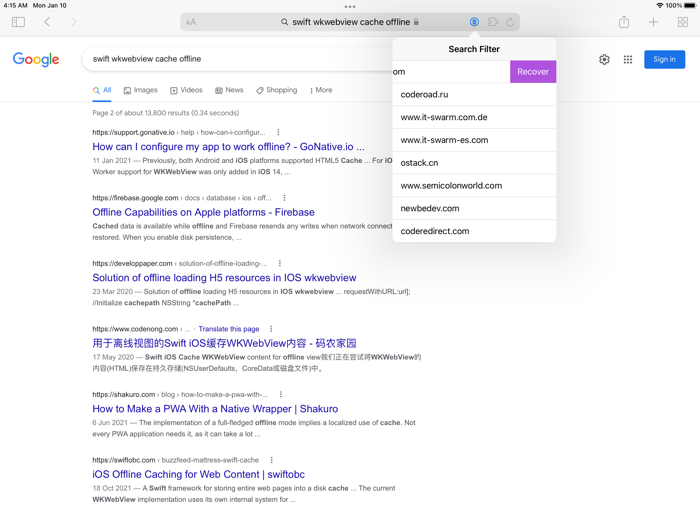The image size is (700, 525).
Task: Click Translate this page link
Action: (x=229, y=329)
